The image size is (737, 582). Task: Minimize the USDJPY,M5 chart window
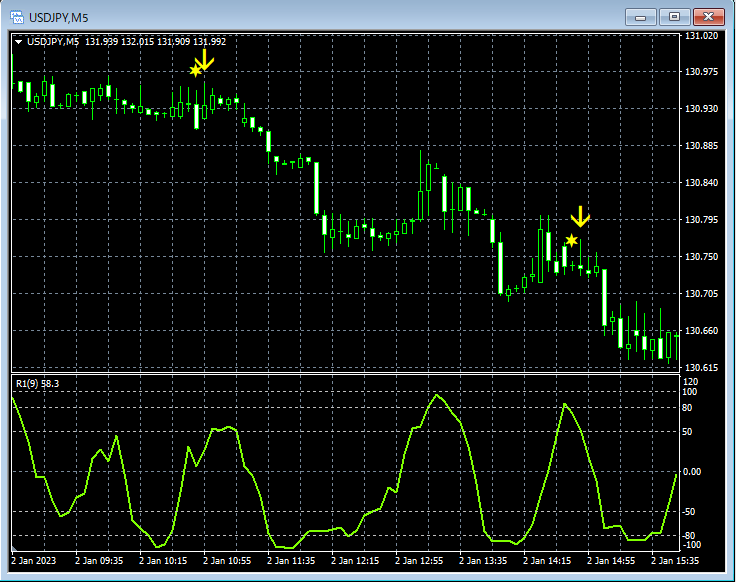[x=640, y=17]
